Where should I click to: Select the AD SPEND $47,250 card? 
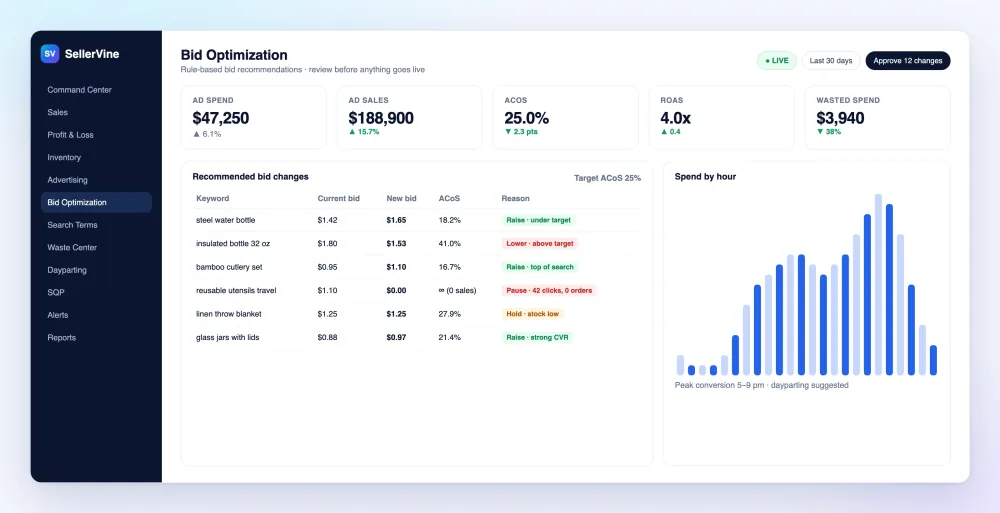tap(253, 117)
